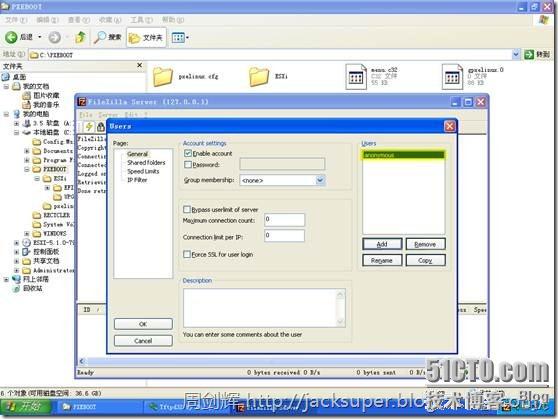Select Control Panel (控制面板) icon in tree
Image resolution: width=558 pixels, height=419 pixels.
27,252
